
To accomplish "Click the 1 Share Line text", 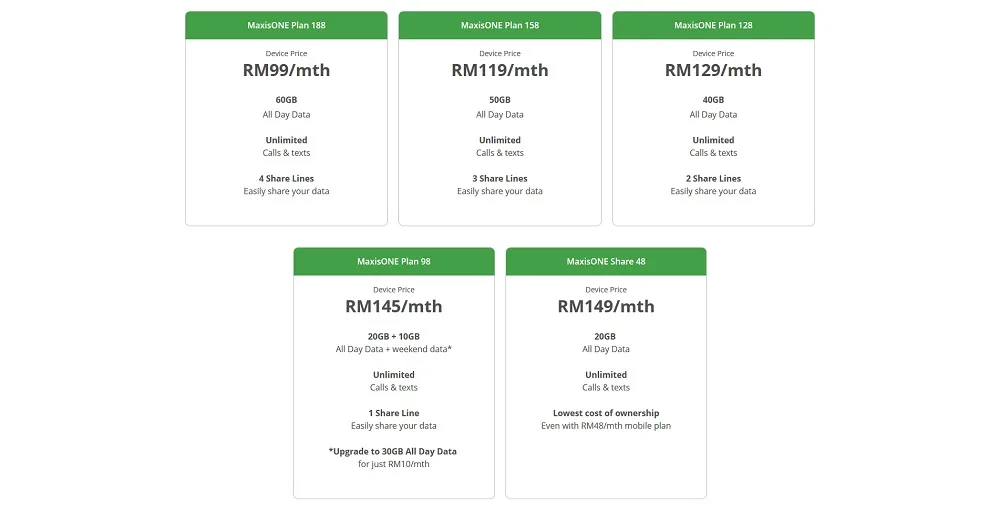I will click(x=394, y=413).
